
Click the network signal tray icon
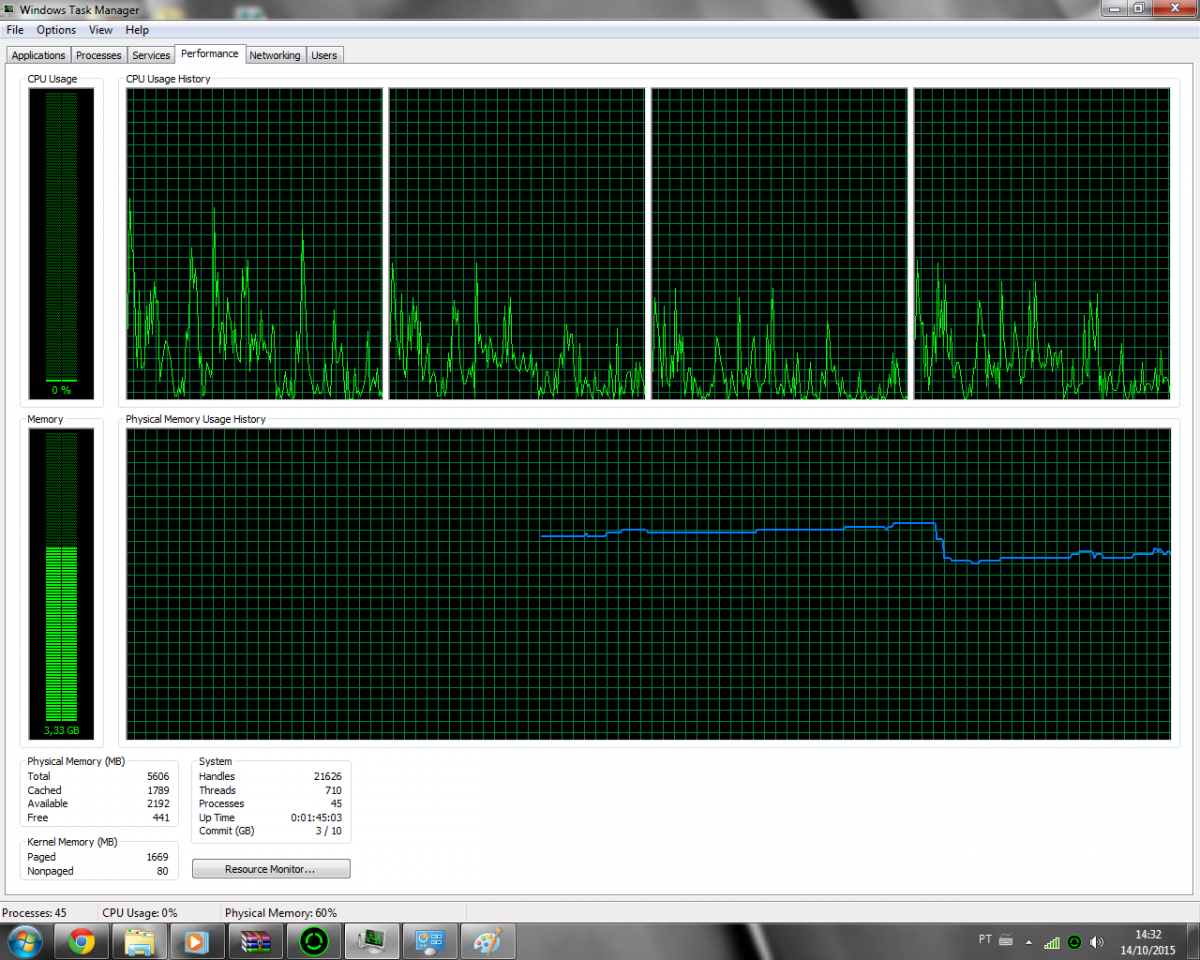click(1051, 942)
